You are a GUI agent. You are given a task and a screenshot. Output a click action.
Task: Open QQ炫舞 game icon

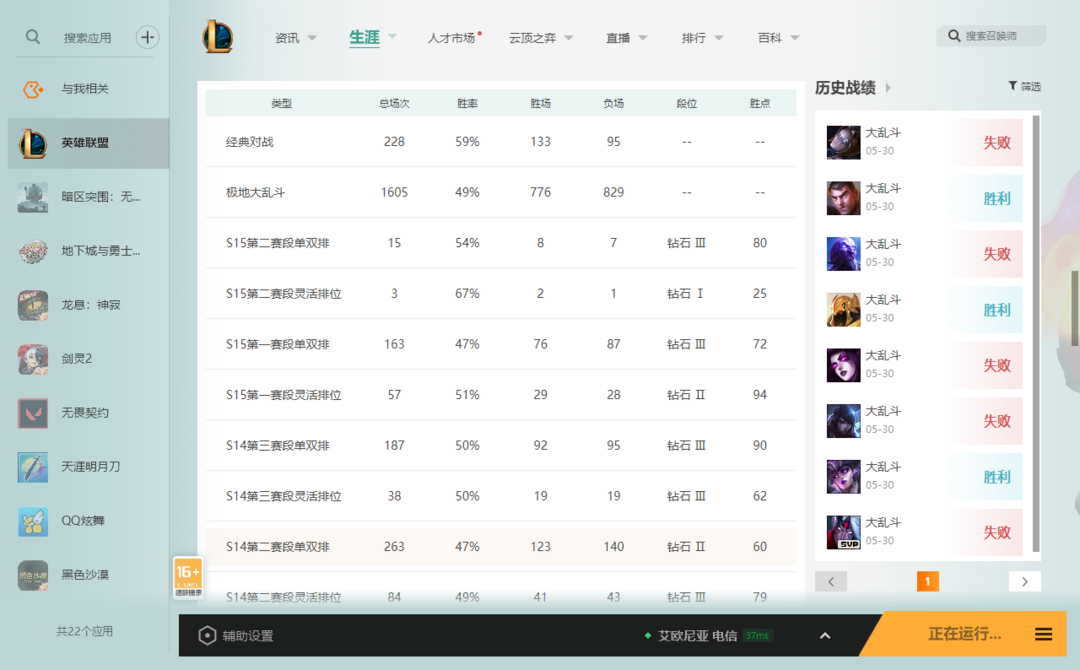(32, 521)
